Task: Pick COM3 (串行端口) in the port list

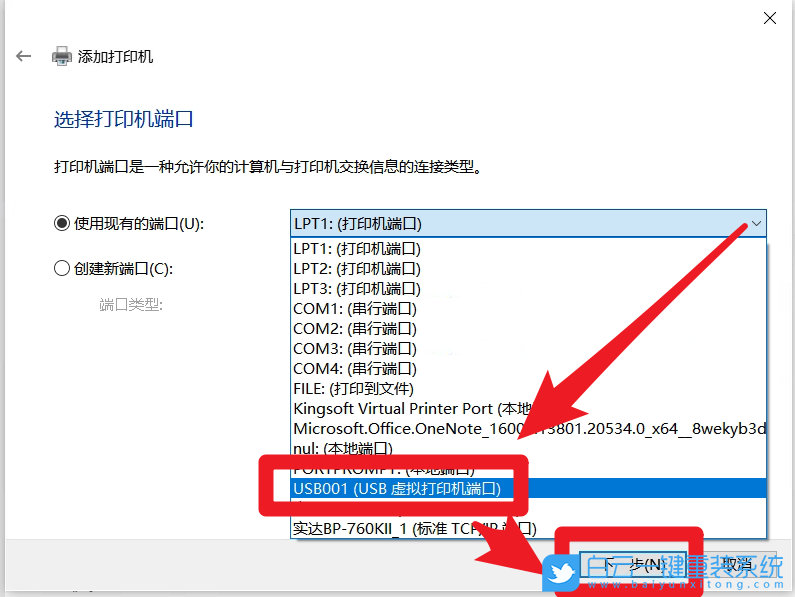Action: tap(355, 348)
